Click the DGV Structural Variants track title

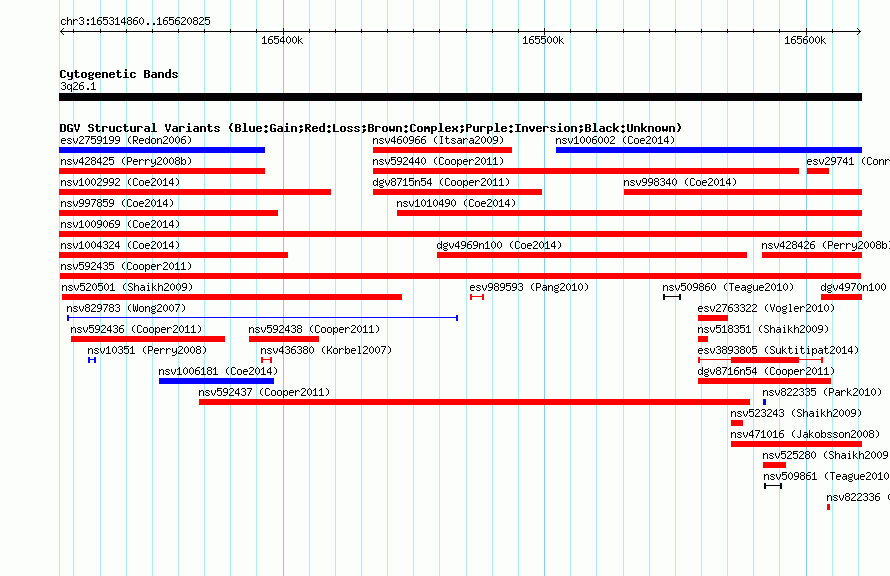371,128
